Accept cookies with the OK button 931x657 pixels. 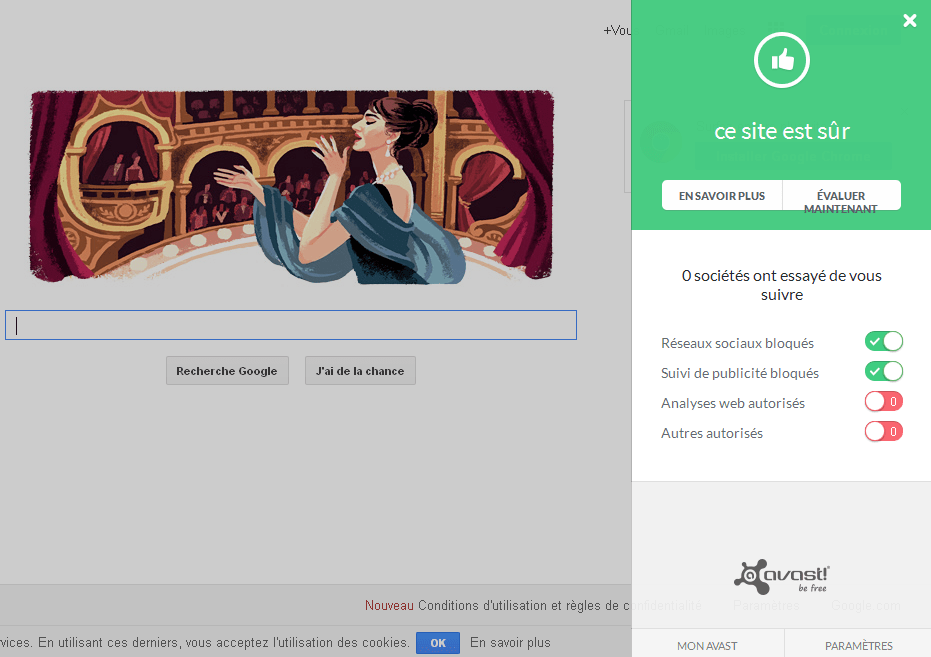pos(438,643)
